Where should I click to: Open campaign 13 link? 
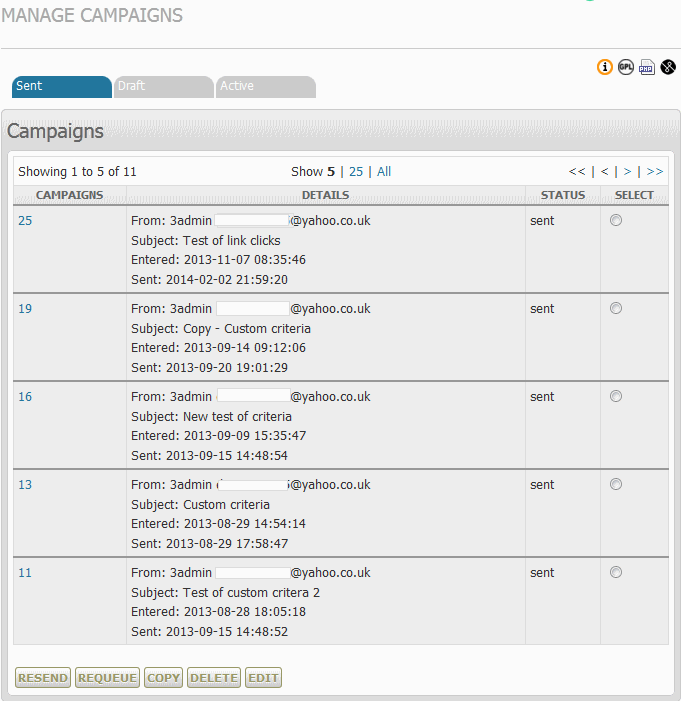(25, 485)
